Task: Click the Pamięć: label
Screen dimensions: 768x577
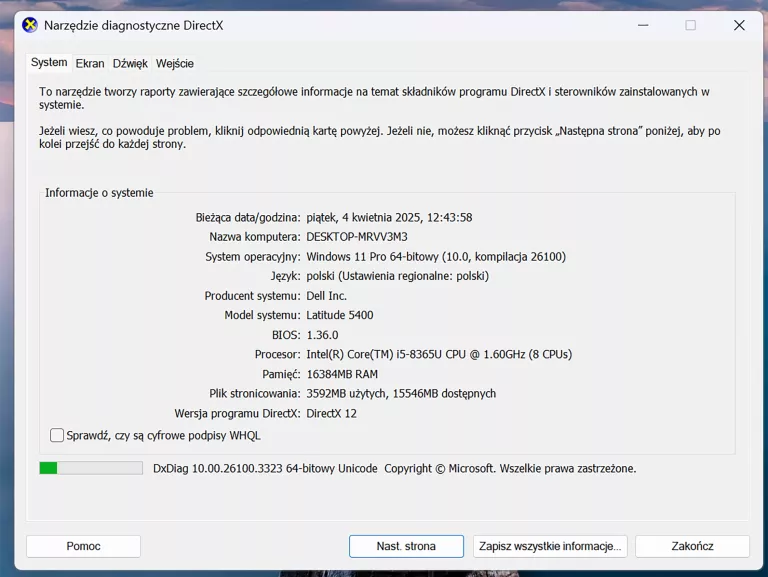Action: [x=281, y=375]
